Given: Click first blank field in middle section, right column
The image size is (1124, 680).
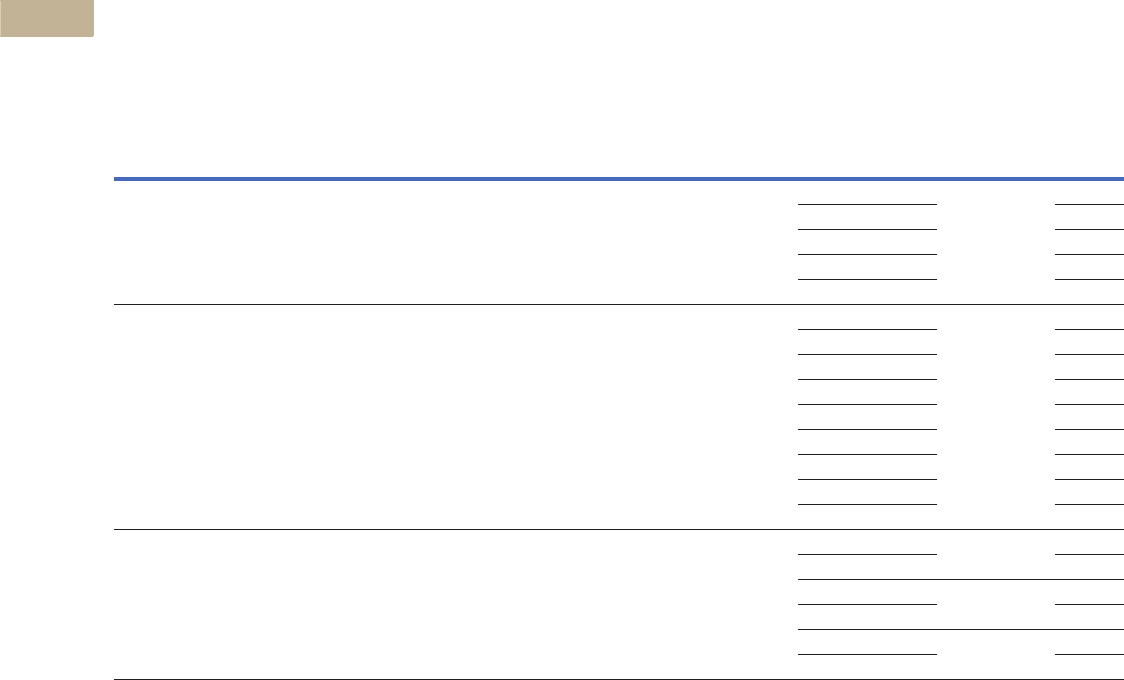Looking at the screenshot, I should pyautogui.click(x=1090, y=330).
